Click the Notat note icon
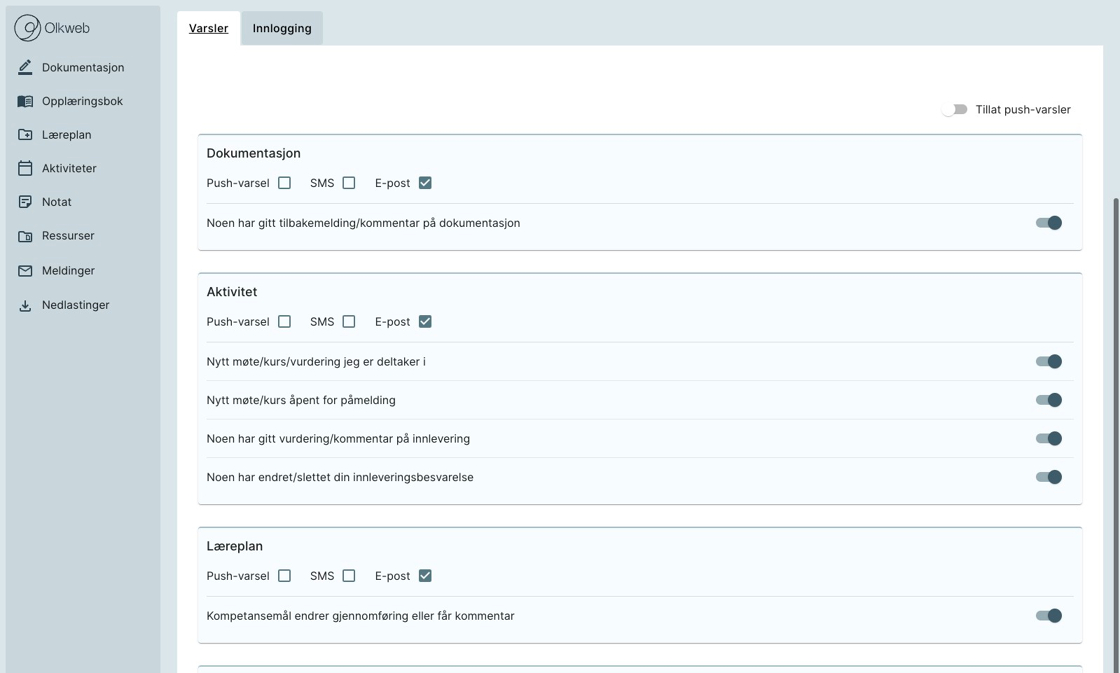The image size is (1120, 673). click(25, 202)
